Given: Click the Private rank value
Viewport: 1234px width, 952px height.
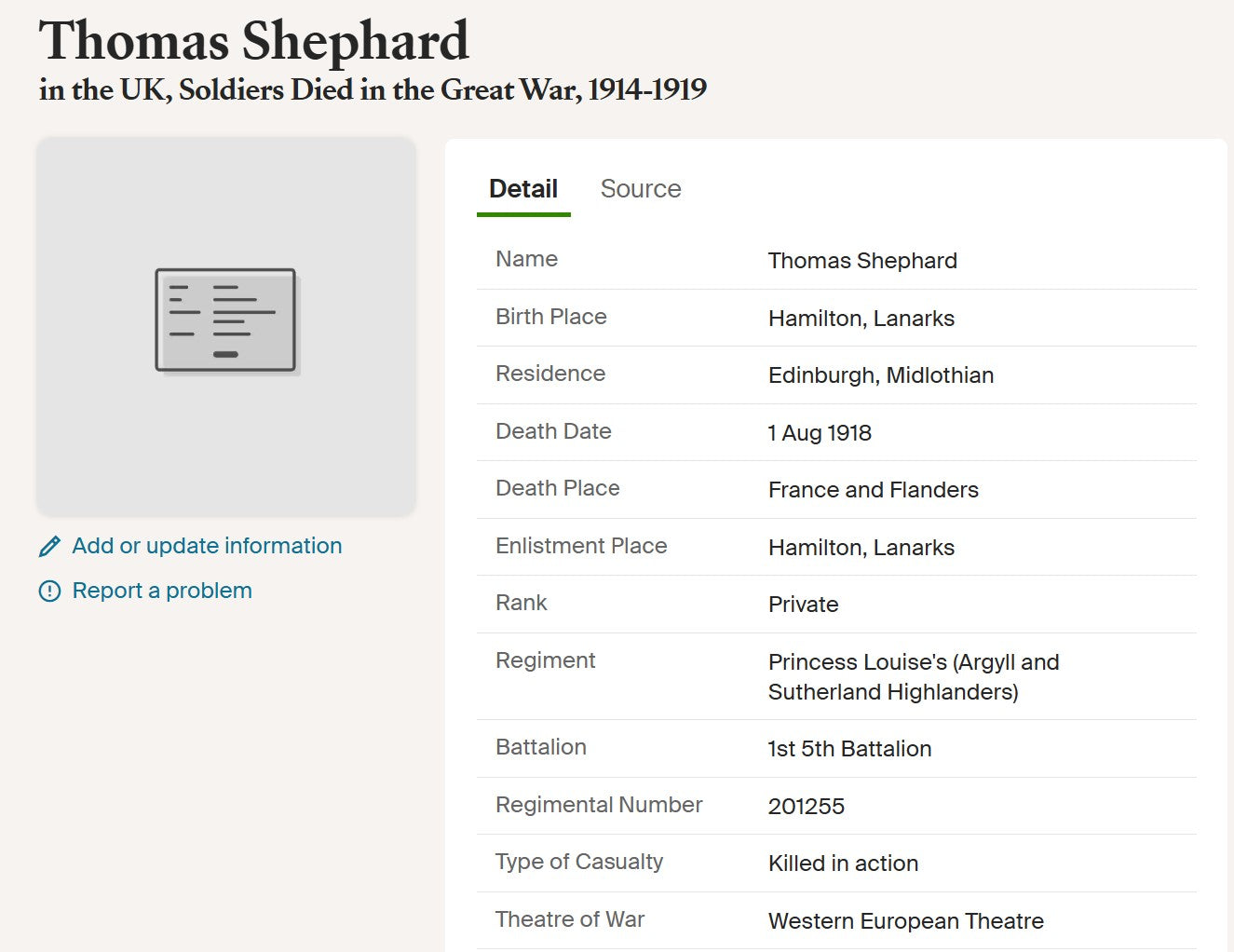Looking at the screenshot, I should click(804, 605).
